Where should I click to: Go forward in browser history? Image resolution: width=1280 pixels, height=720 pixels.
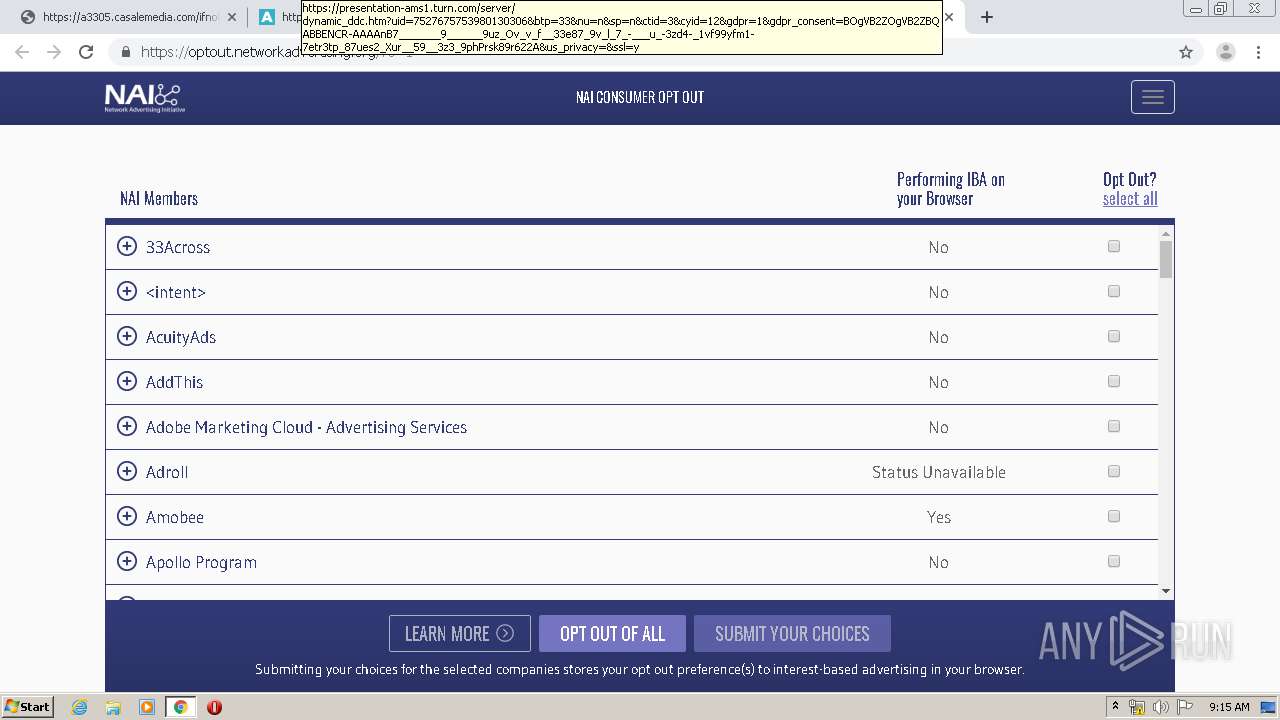click(x=54, y=52)
